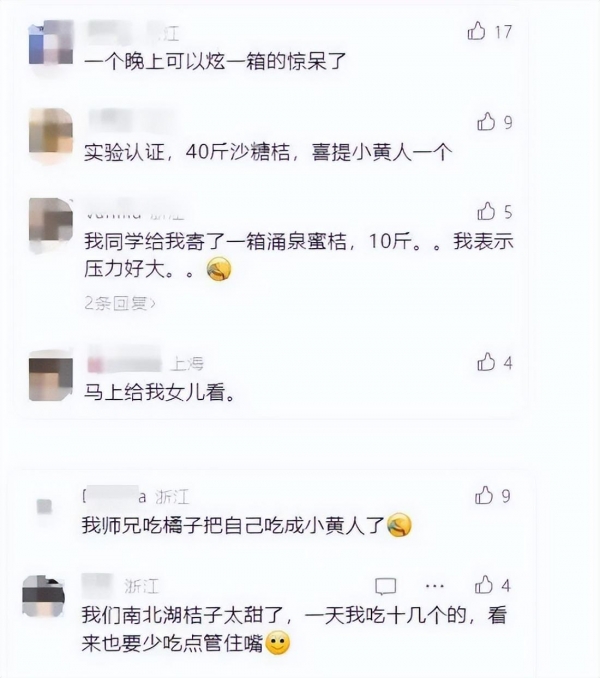
Task: Open three-dot more options menu
Action: coord(434,586)
